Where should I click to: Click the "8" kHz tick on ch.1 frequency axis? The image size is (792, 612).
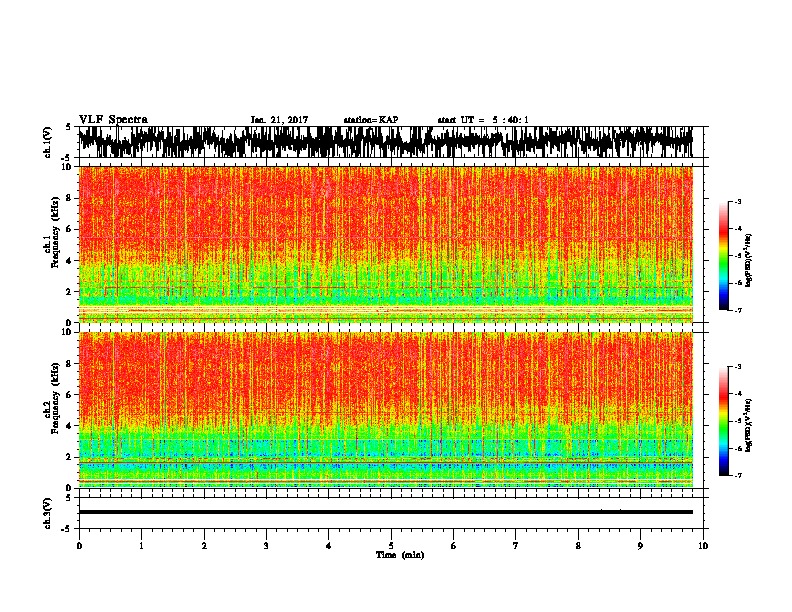point(70,198)
